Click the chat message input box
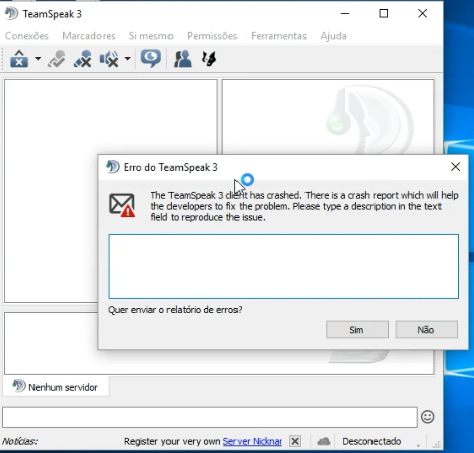The height and width of the screenshot is (453, 474). tap(210, 417)
